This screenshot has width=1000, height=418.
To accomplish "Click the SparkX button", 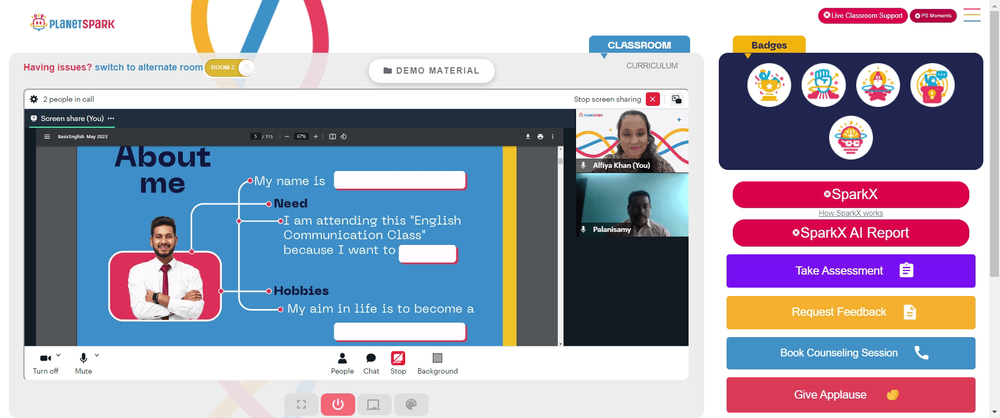I will (851, 195).
